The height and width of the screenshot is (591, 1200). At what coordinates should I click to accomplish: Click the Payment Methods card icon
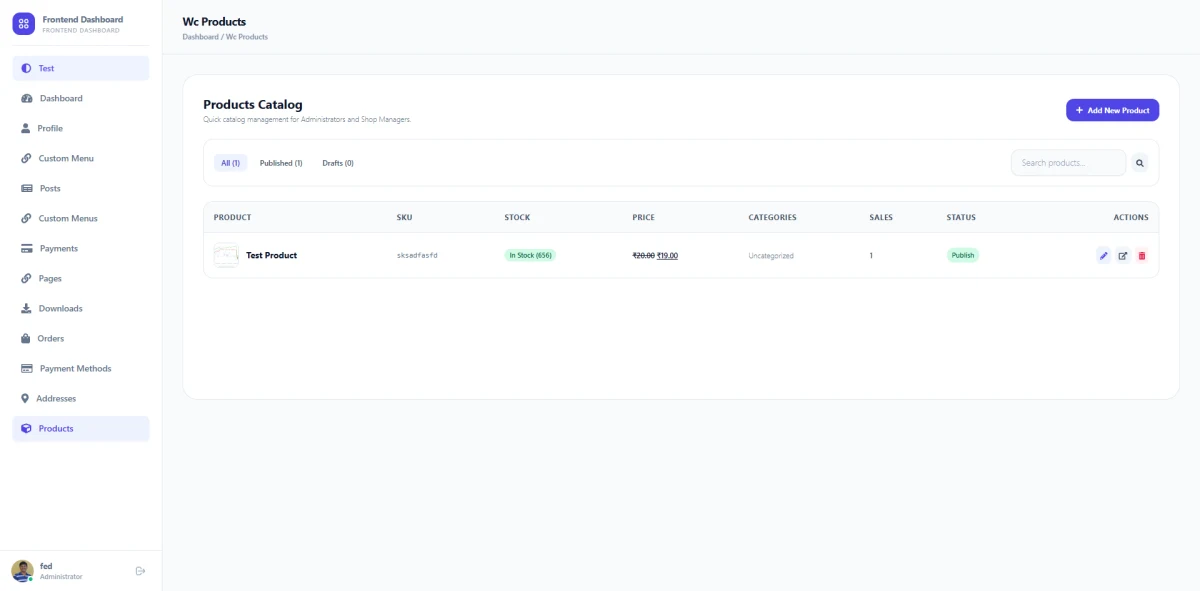click(27, 368)
